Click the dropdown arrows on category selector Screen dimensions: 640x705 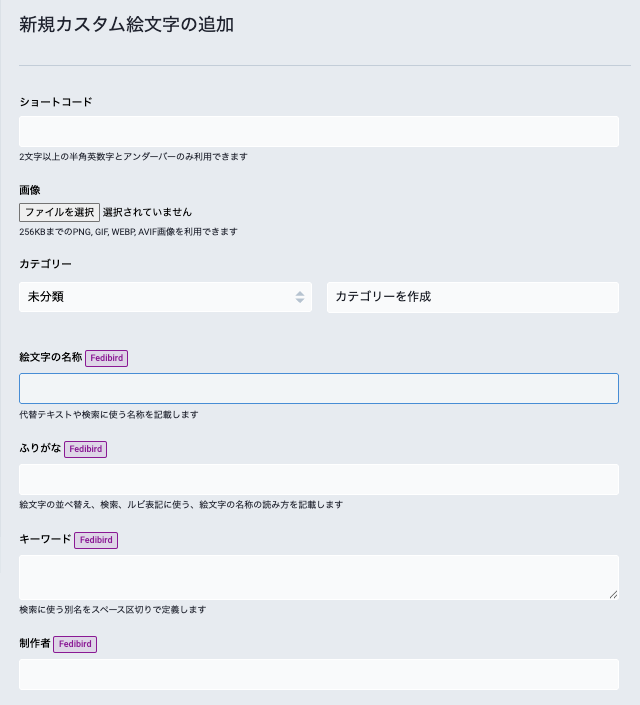tap(300, 297)
